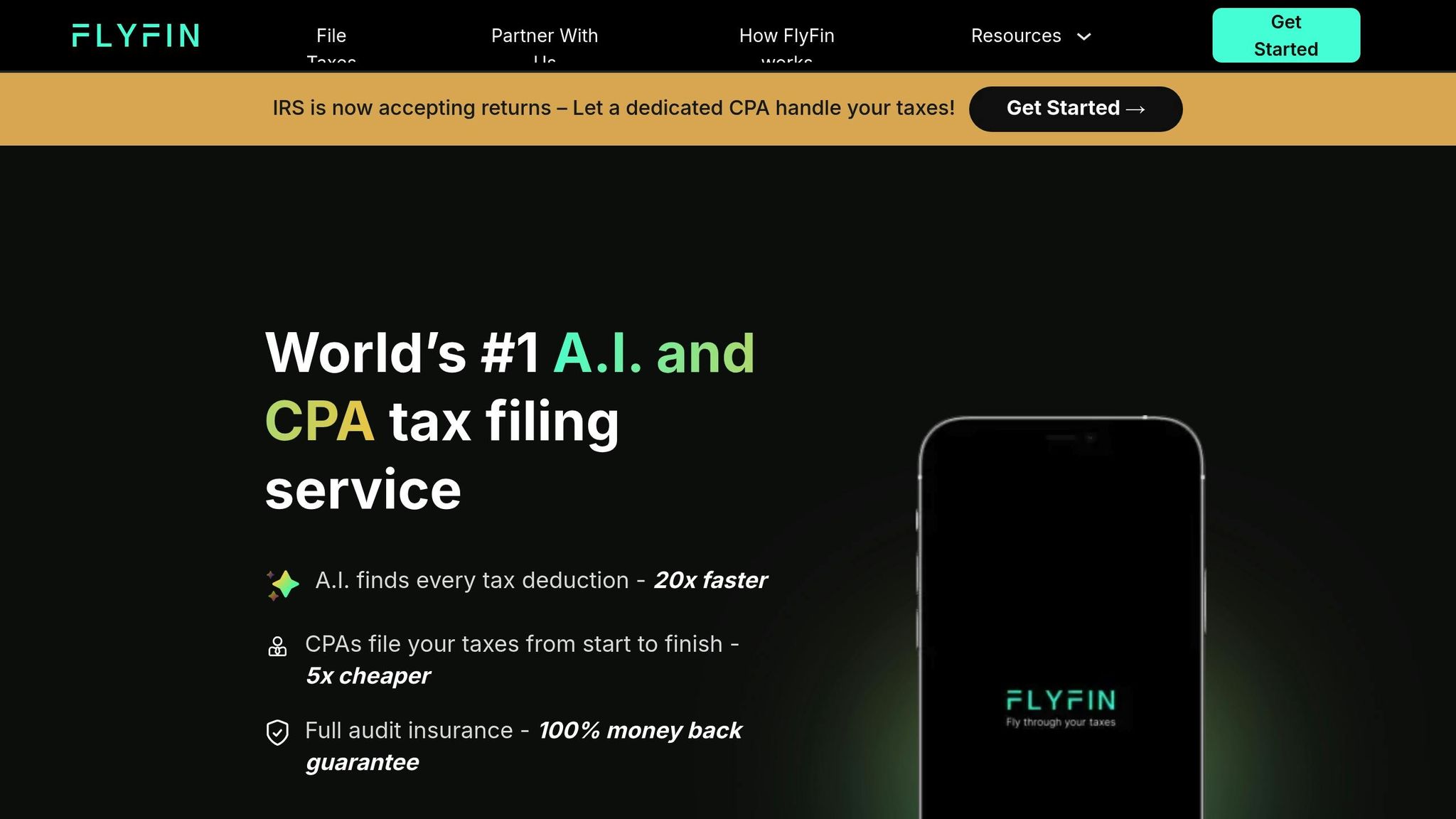Click the headline World's #1 A.I. and CPA
Image resolution: width=1456 pixels, height=819 pixels.
click(x=510, y=421)
